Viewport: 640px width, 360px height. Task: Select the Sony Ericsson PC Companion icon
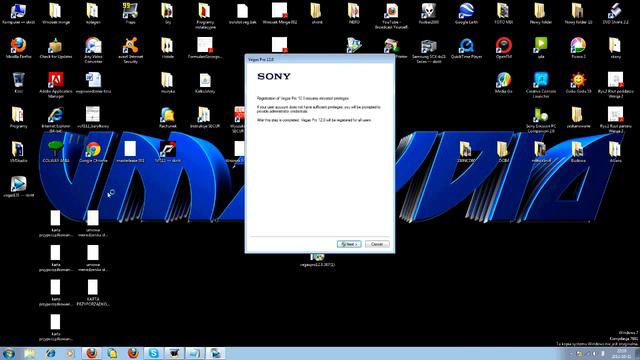pyautogui.click(x=540, y=119)
